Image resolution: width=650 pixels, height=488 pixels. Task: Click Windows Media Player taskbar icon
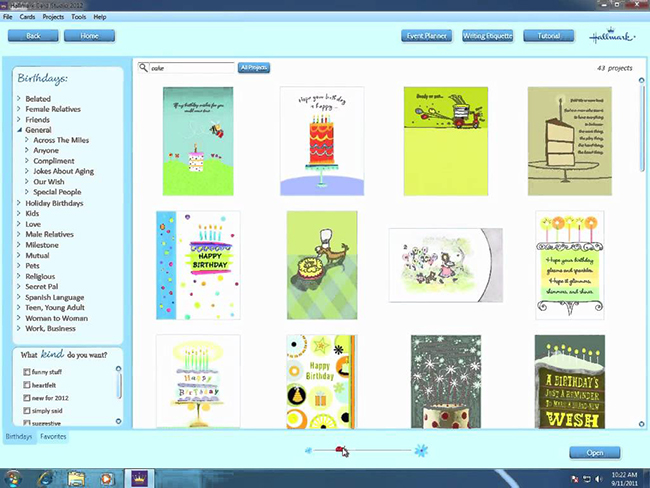[x=106, y=477]
